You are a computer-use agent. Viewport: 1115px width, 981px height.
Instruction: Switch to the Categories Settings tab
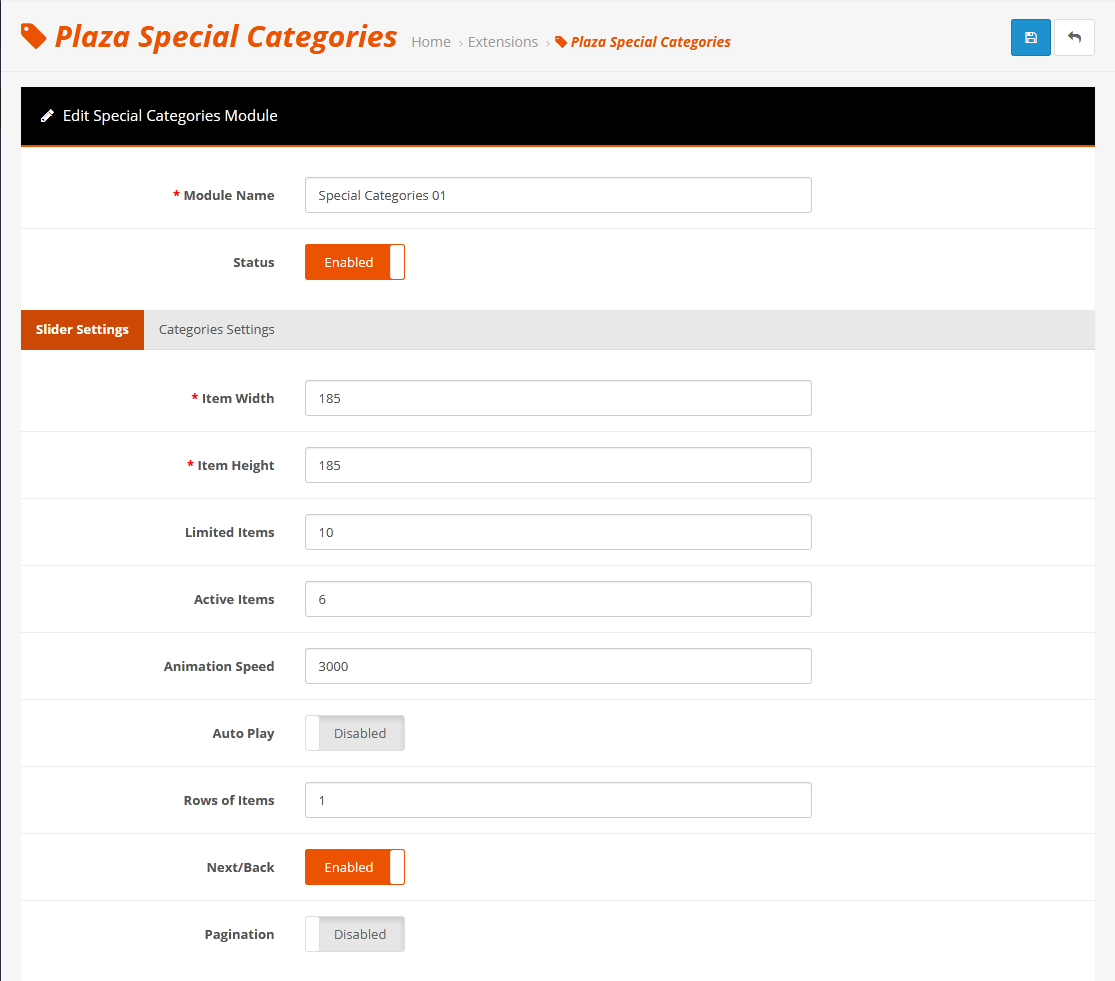(x=216, y=330)
